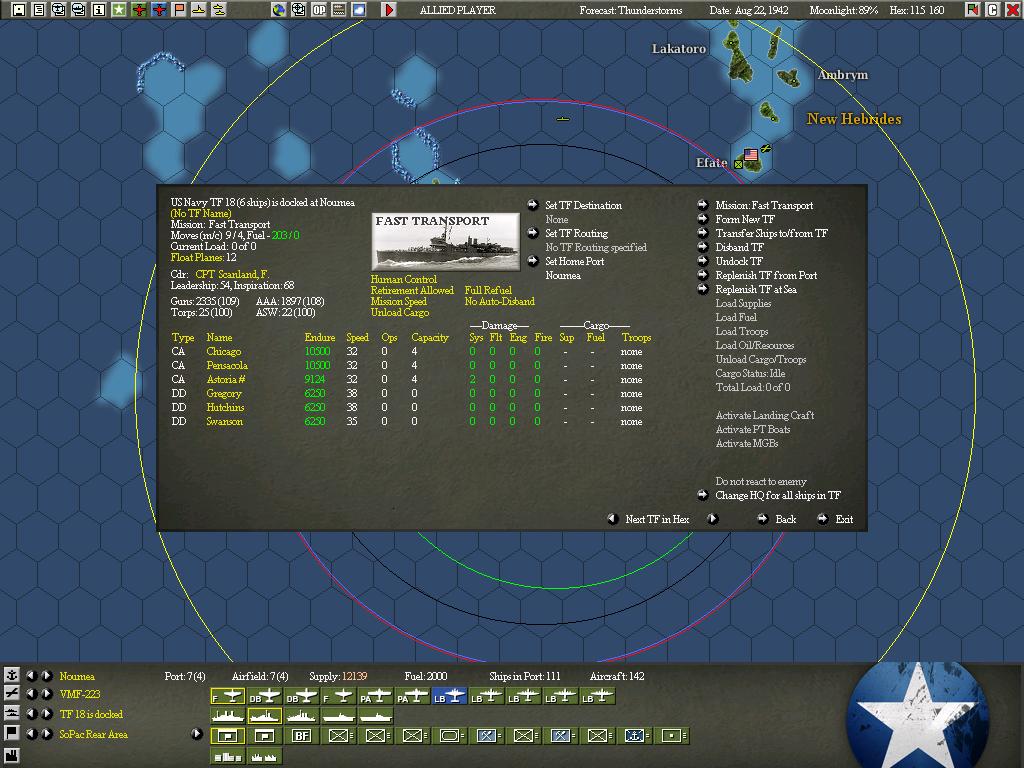Choose Undock TF

739,261
